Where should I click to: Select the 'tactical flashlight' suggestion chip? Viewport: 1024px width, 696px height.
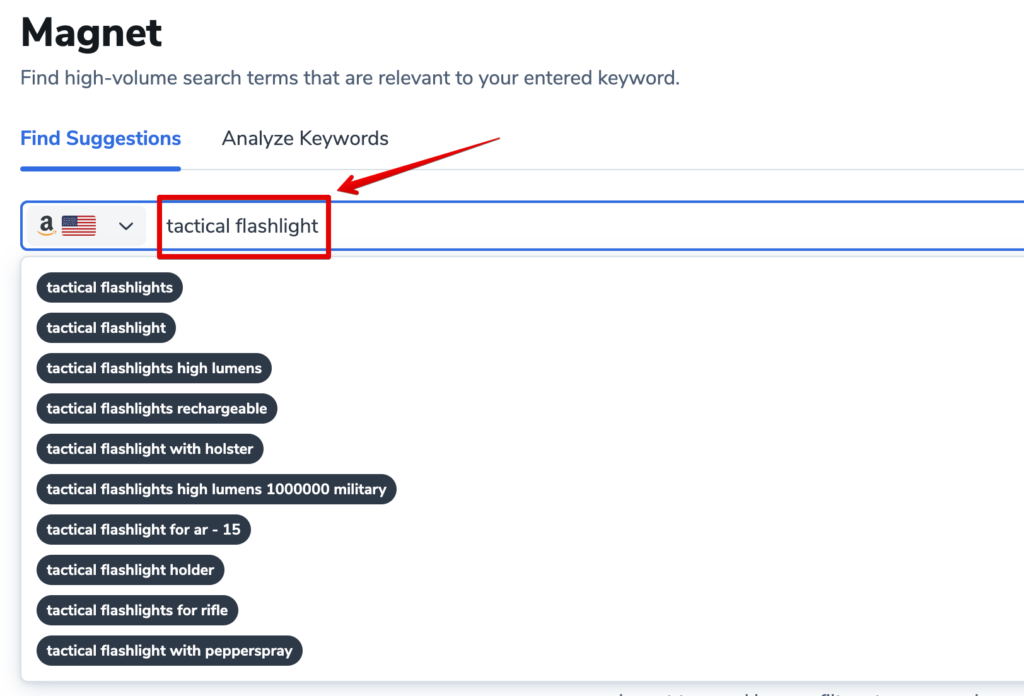tap(106, 328)
